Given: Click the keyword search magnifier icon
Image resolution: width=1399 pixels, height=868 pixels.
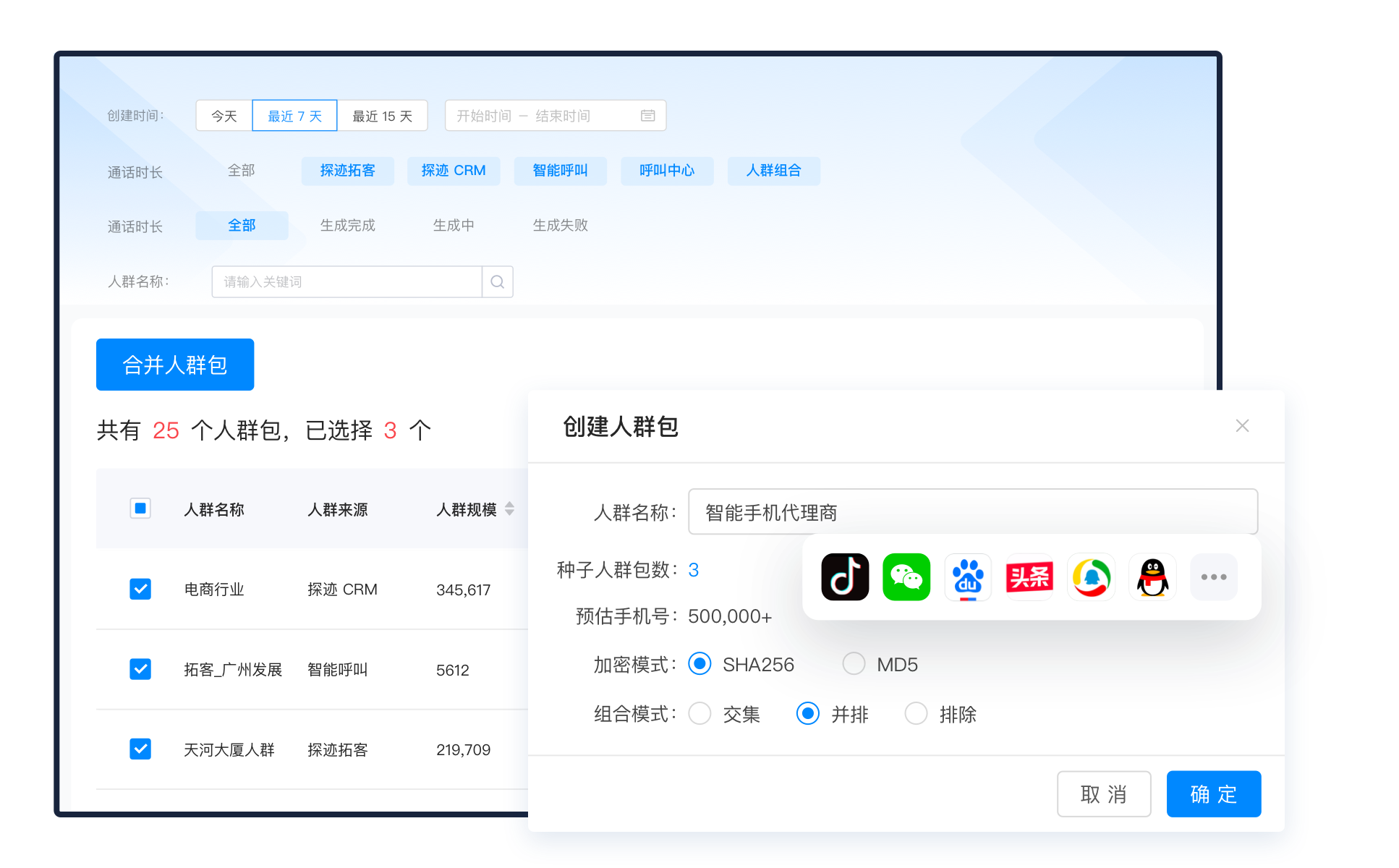Looking at the screenshot, I should (x=497, y=281).
